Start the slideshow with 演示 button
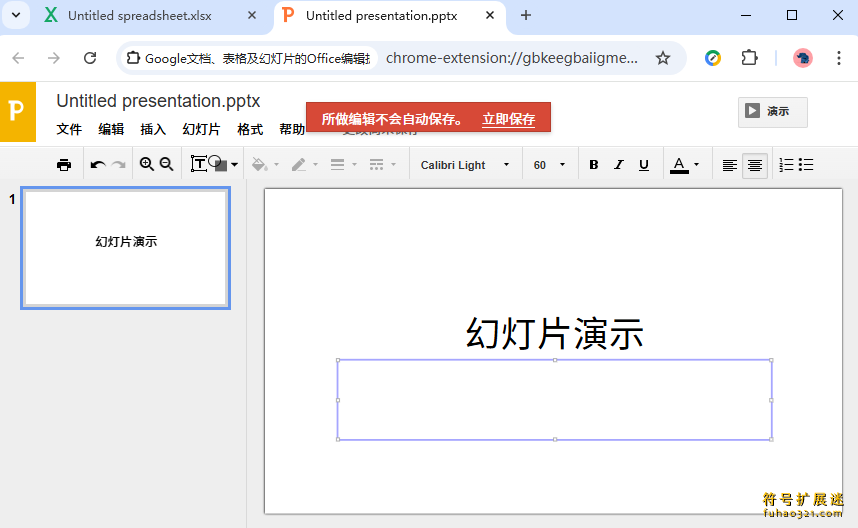Viewport: 858px width, 528px height. pyautogui.click(x=773, y=112)
